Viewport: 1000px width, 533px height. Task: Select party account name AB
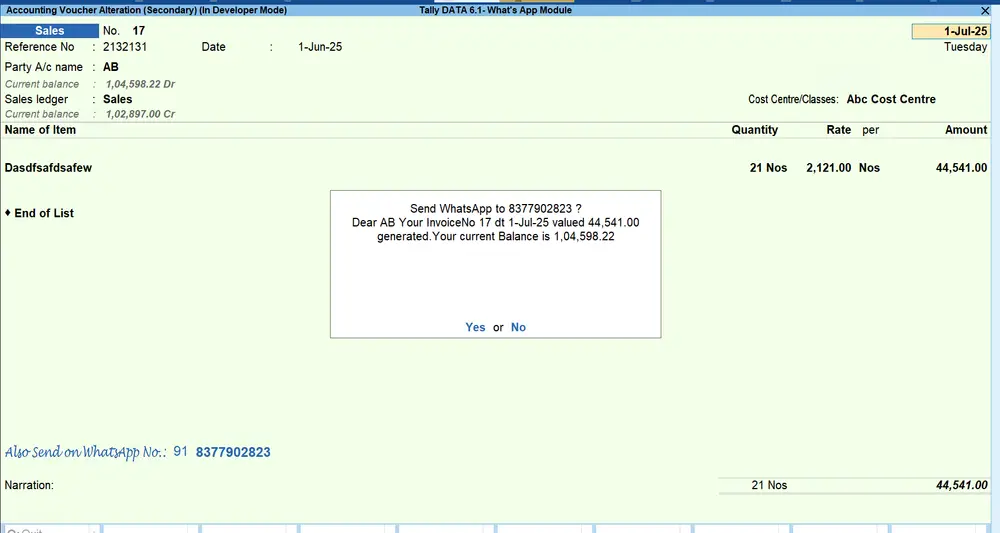(x=111, y=67)
